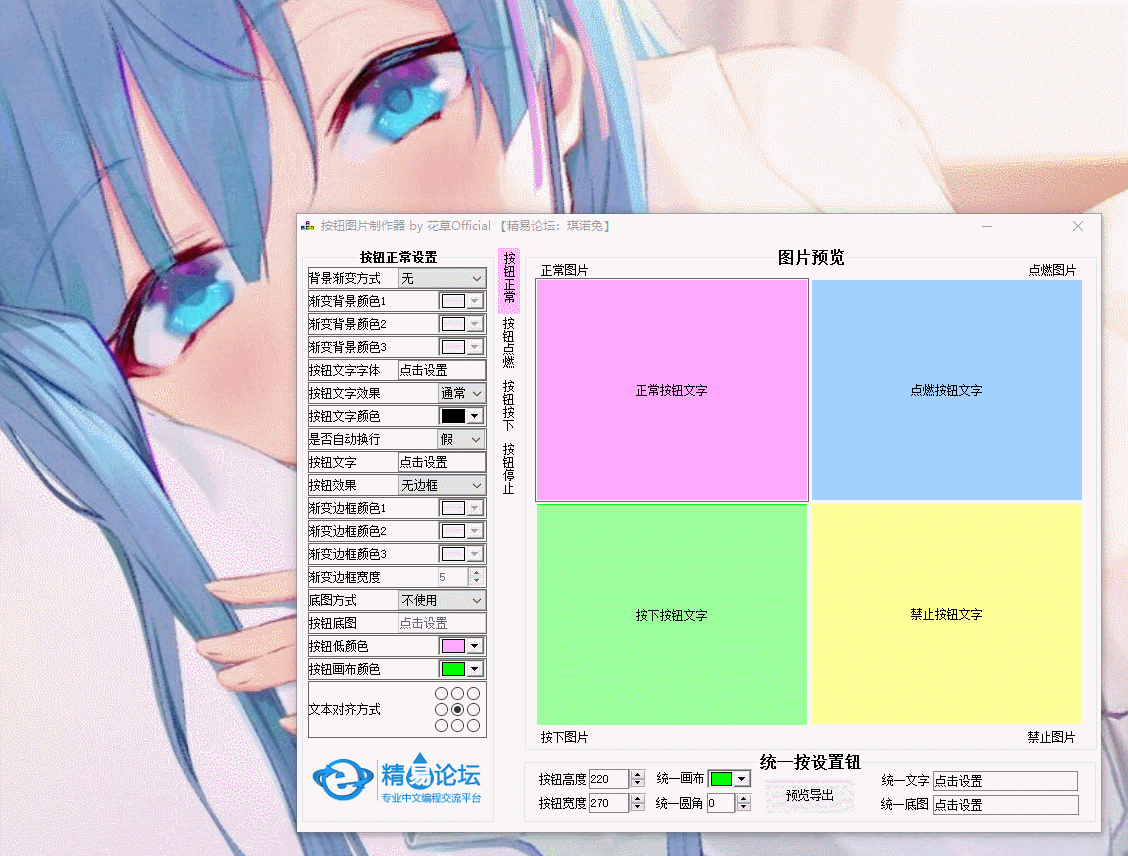The width and height of the screenshot is (1128, 856).
Task: Open the 按钮画布颜色 dropdown arrow
Action: pyautogui.click(x=475, y=670)
